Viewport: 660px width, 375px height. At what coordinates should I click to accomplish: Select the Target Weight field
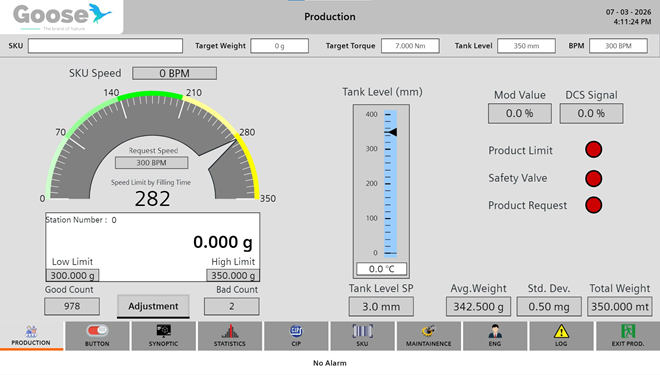coord(279,46)
